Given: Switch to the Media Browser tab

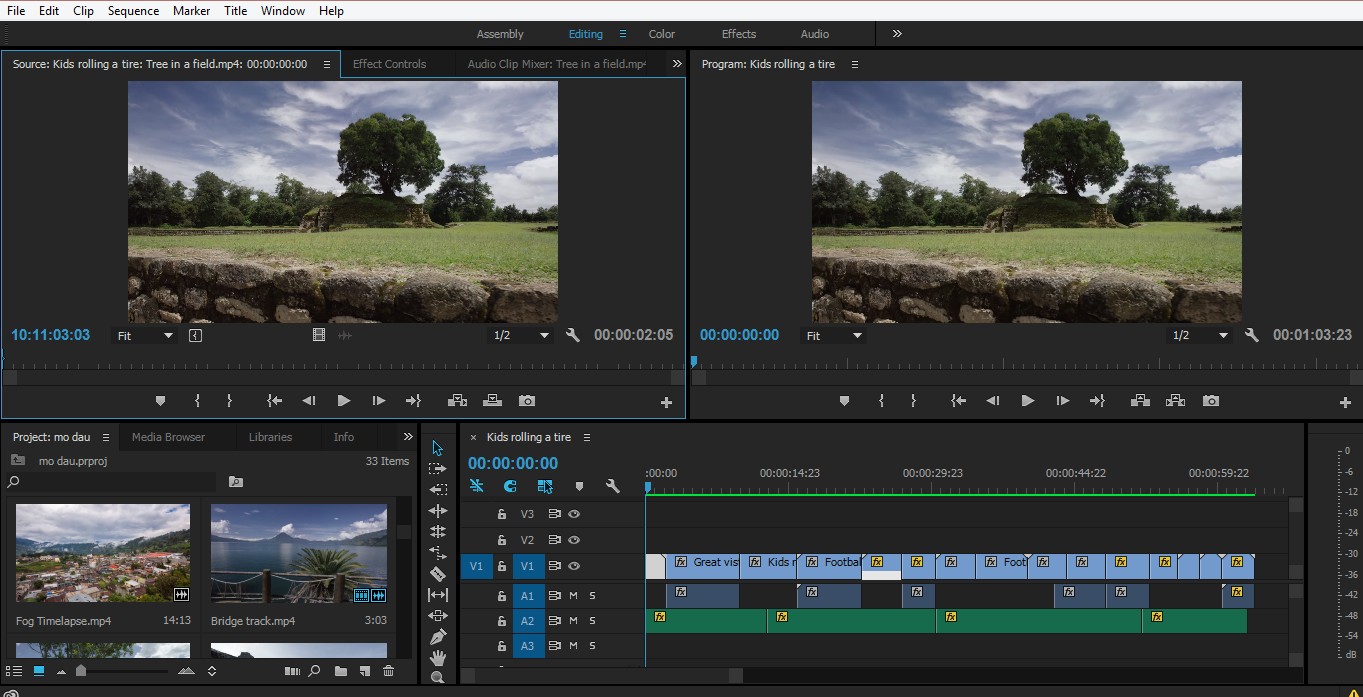Looking at the screenshot, I should [168, 437].
